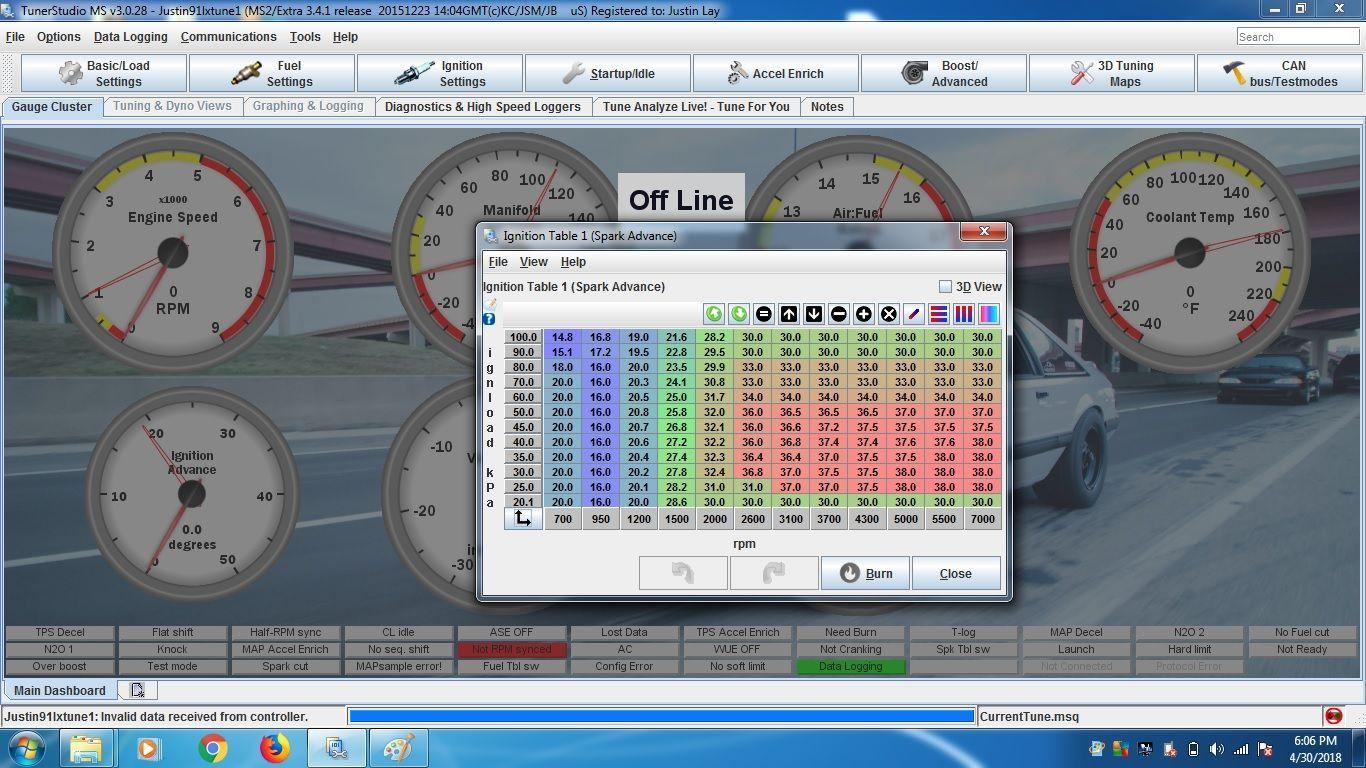Viewport: 1366px width, 768px height.
Task: Click the red connection status icon in status bar
Action: [x=1333, y=716]
